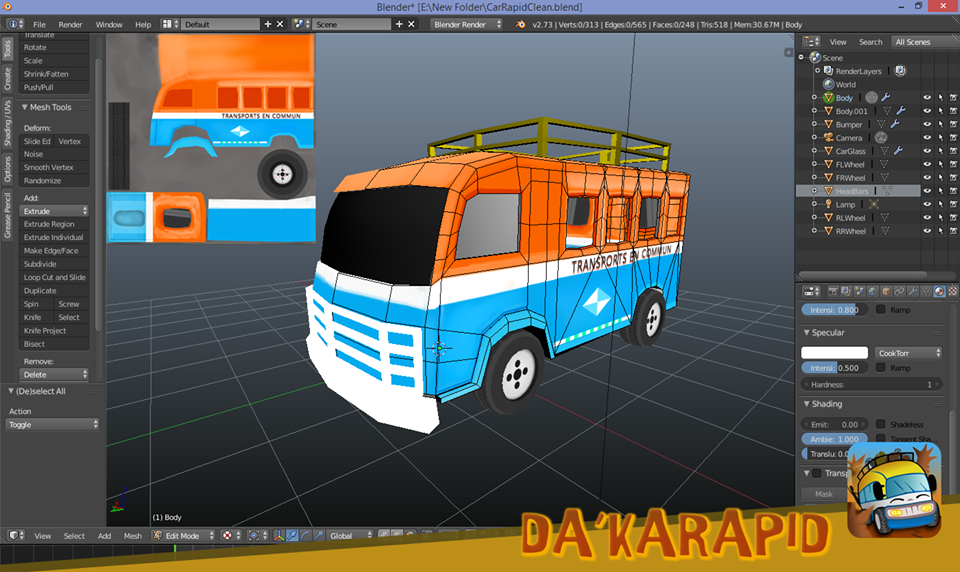Click the rotate manipulator arc icon
This screenshot has width=960, height=572.
[305, 535]
